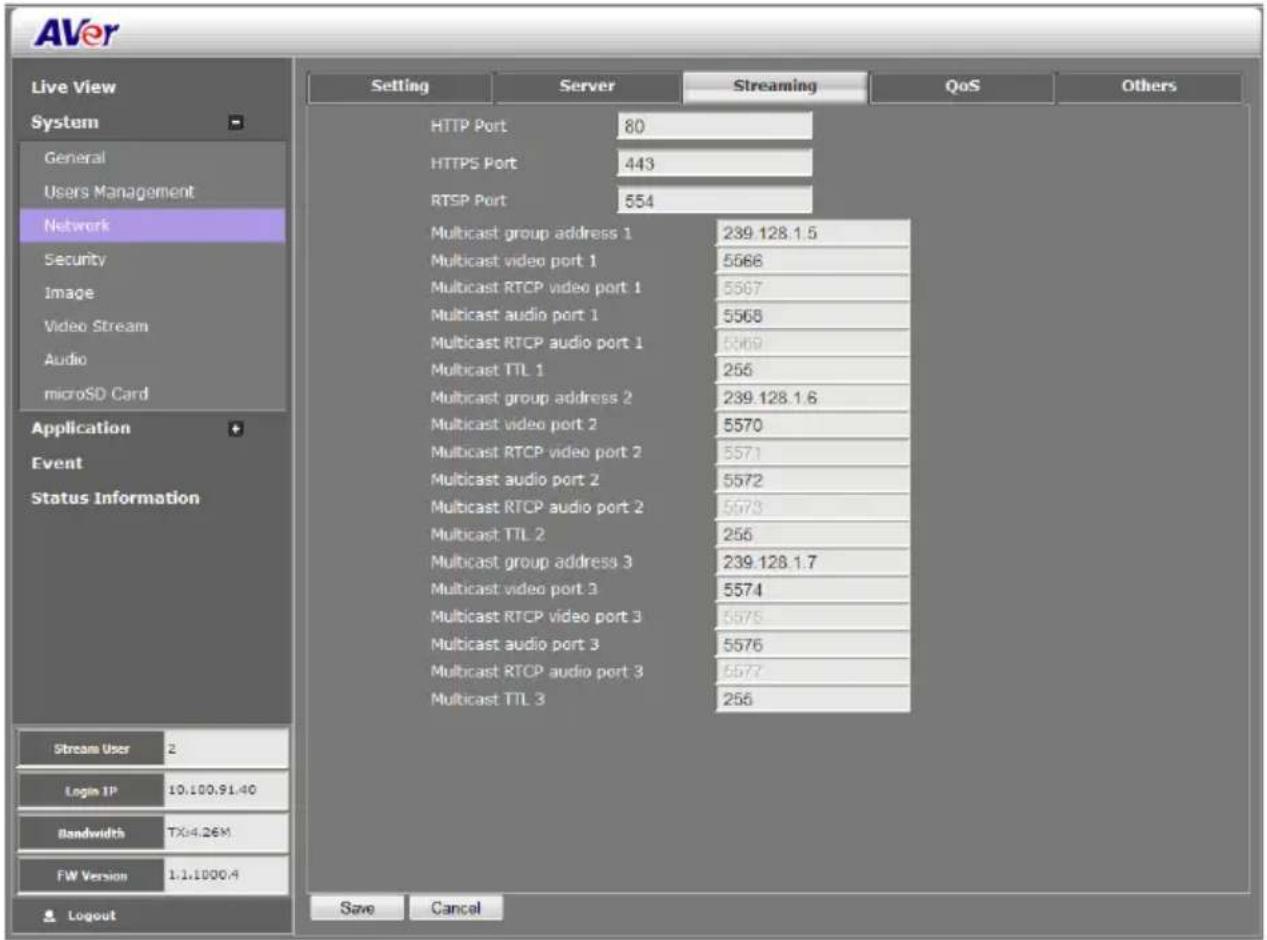Image resolution: width=1267 pixels, height=940 pixels.
Task: Click the Multicast RTCP audio port 2 field
Action: pos(813,508)
